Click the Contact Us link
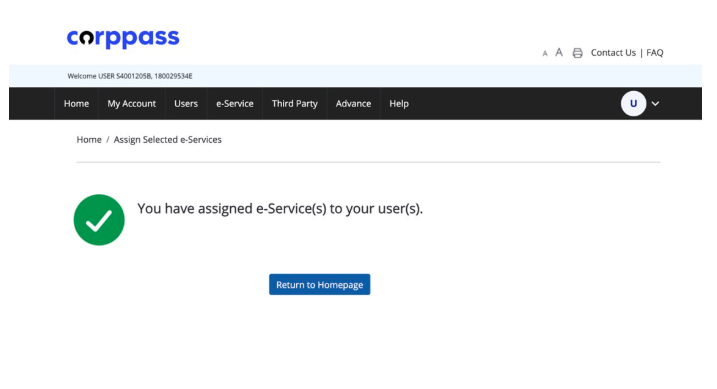717x389 pixels. point(613,53)
